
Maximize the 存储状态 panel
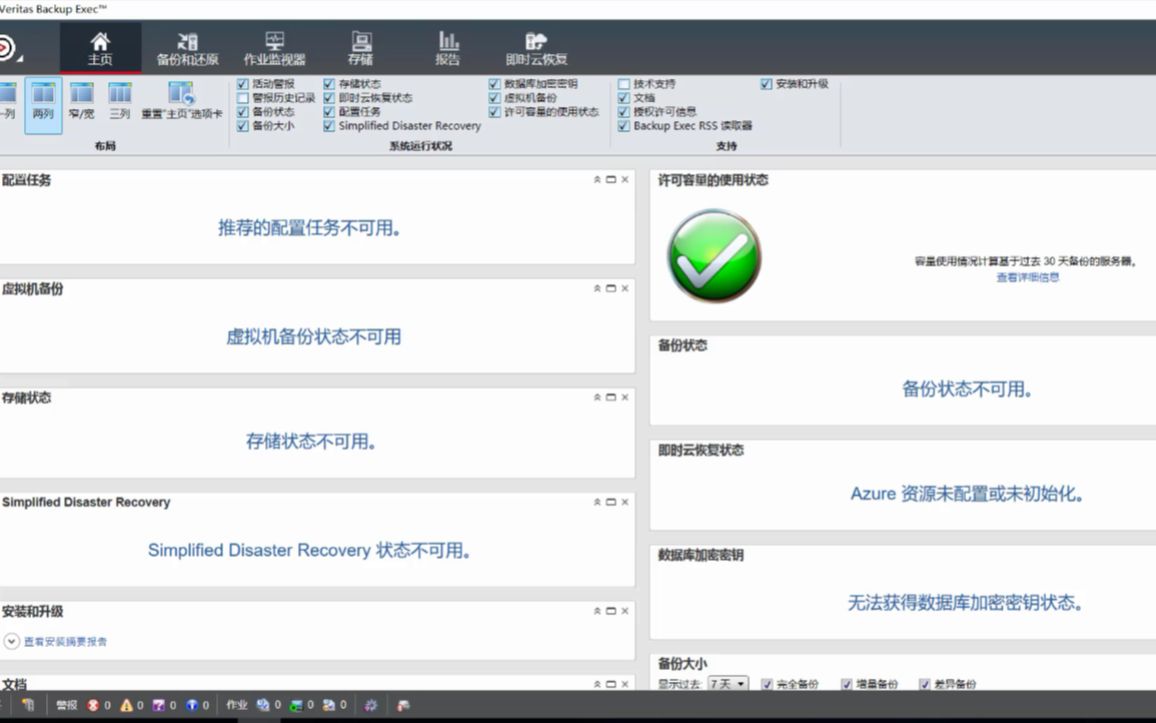click(610, 397)
